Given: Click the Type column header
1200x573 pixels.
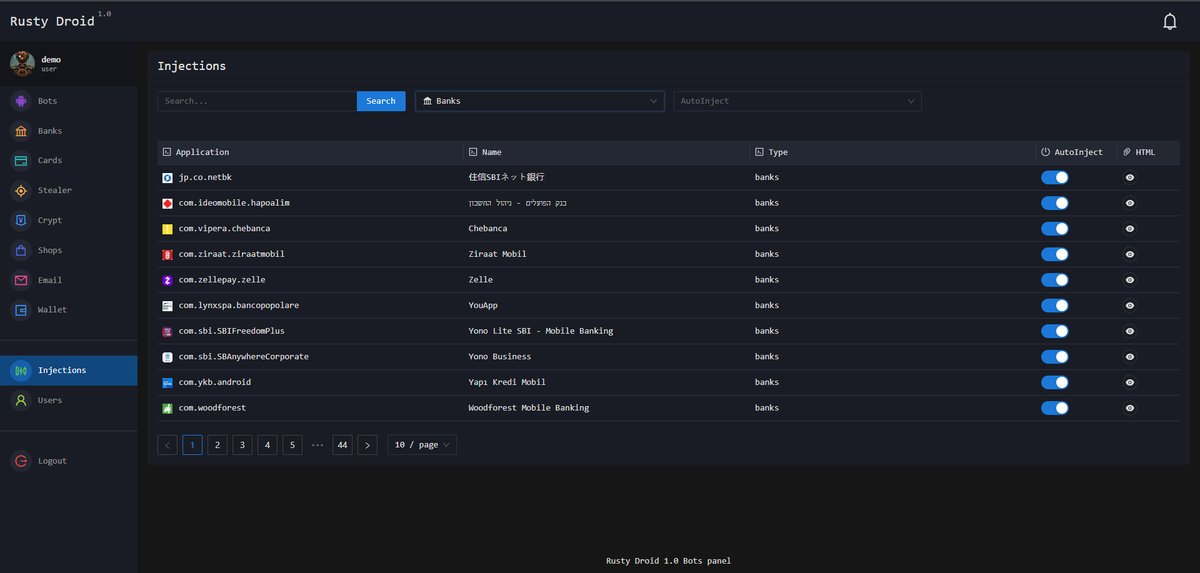Looking at the screenshot, I should (893, 152).
